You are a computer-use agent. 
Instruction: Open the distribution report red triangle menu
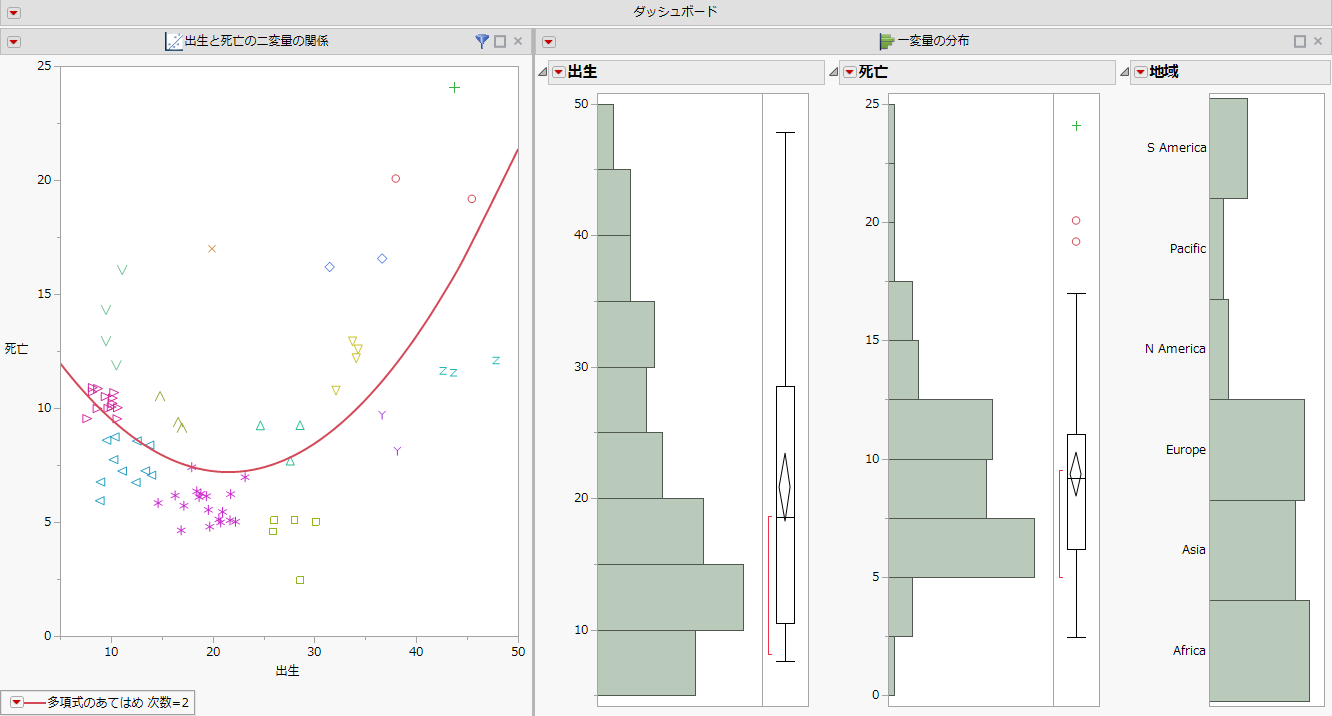[x=549, y=42]
